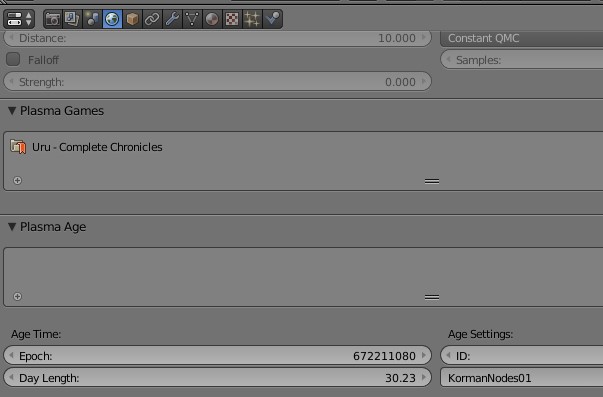
Task: Select the World properties globe tab
Action: click(112, 19)
